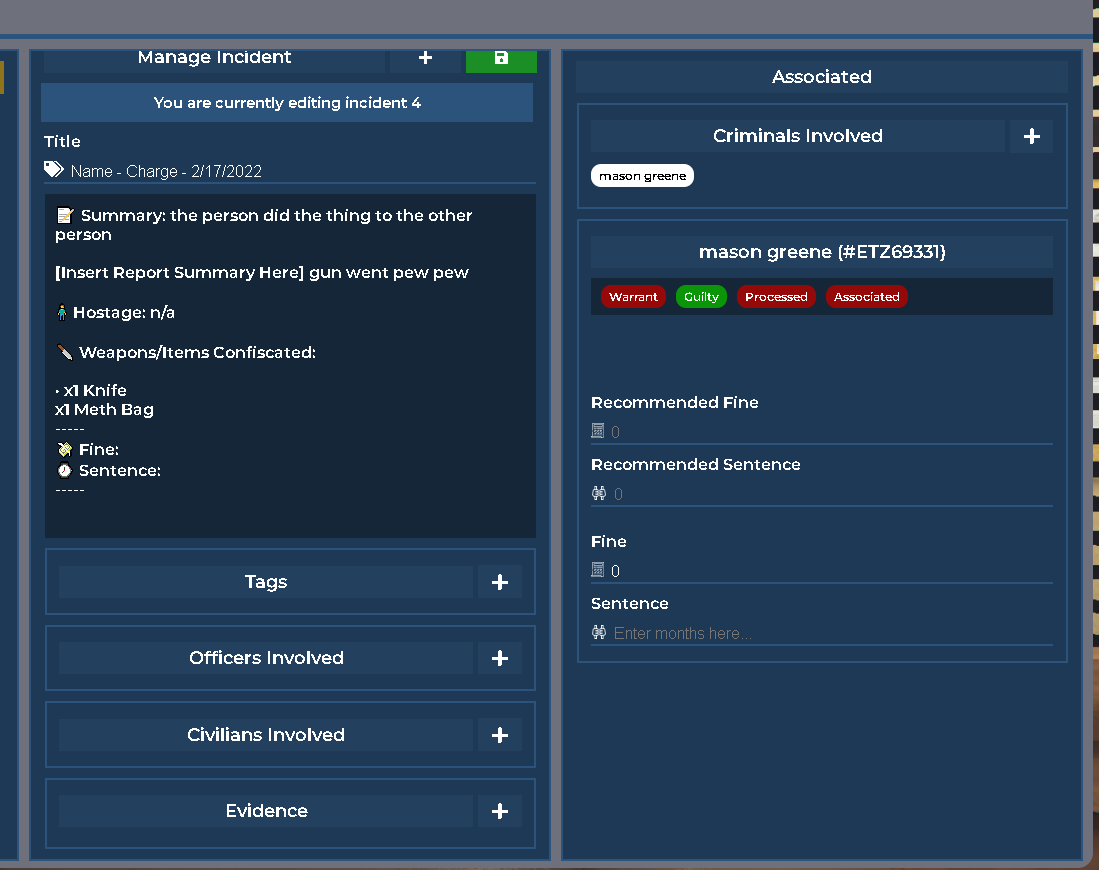
Task: Click the Civilians Involved header
Action: [266, 735]
